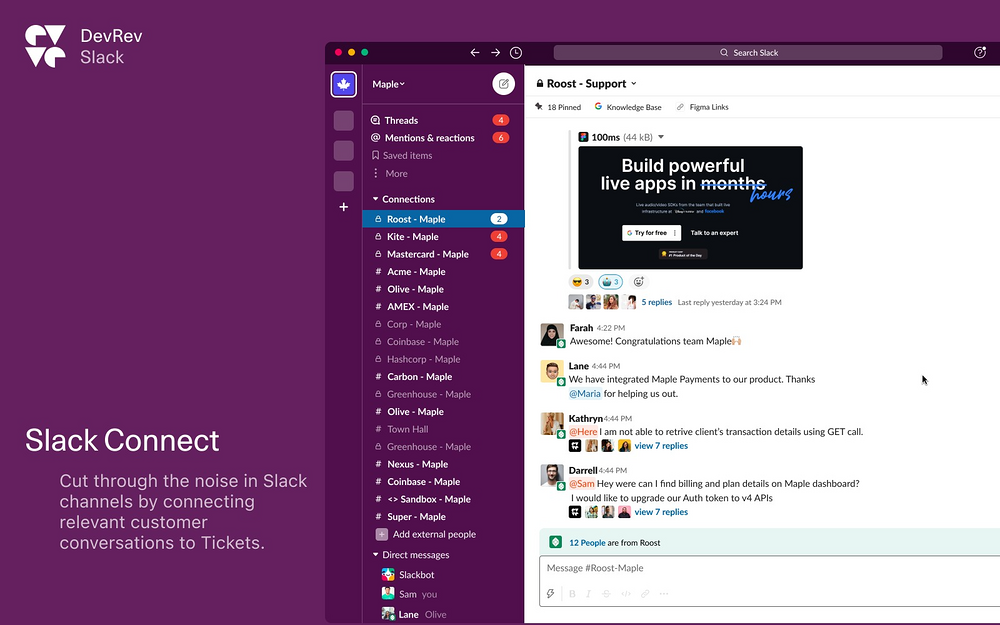Open Figma Links bookmark
Image resolution: width=1000 pixels, height=625 pixels.
703,107
